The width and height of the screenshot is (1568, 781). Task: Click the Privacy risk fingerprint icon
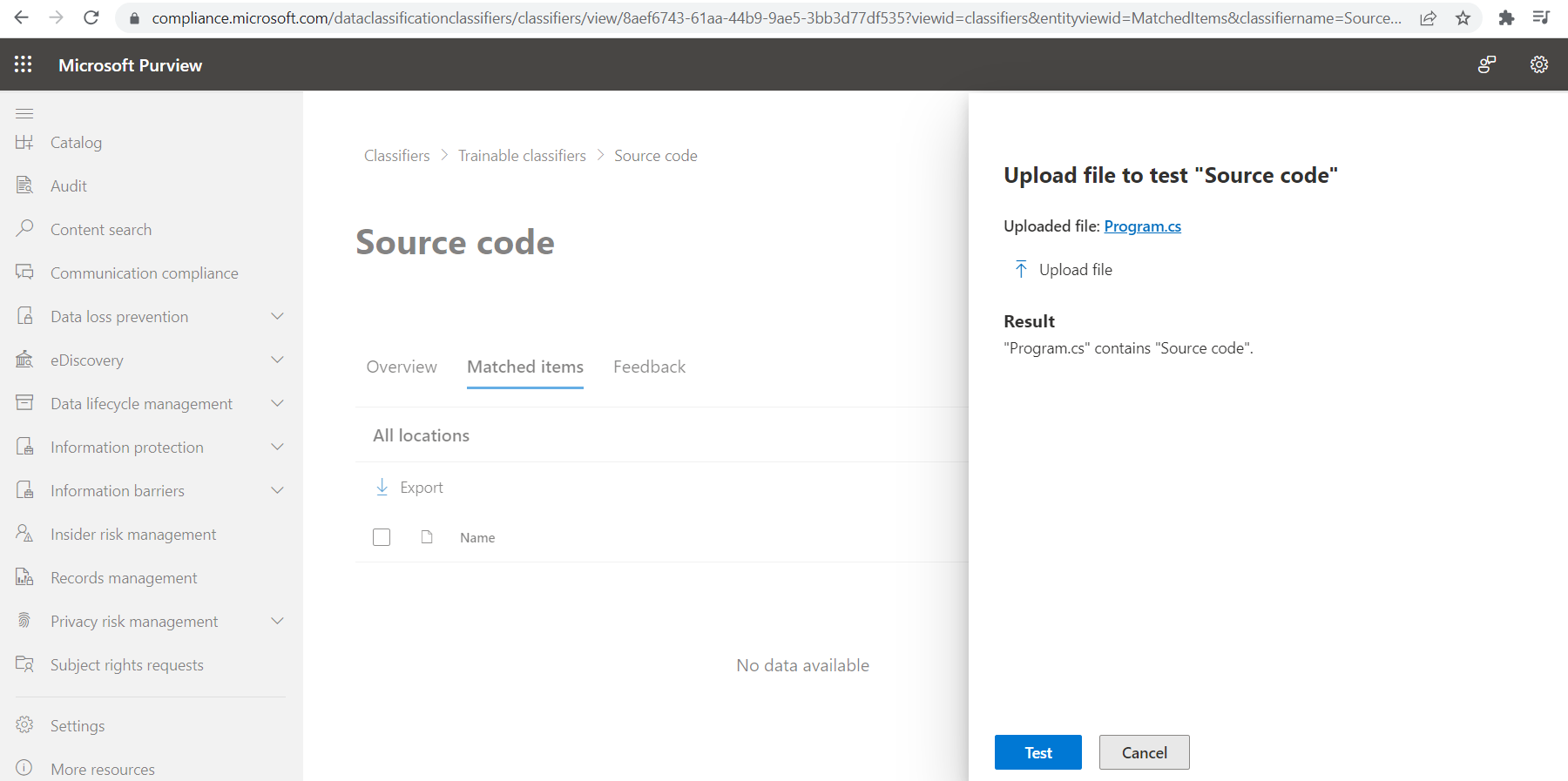(24, 621)
